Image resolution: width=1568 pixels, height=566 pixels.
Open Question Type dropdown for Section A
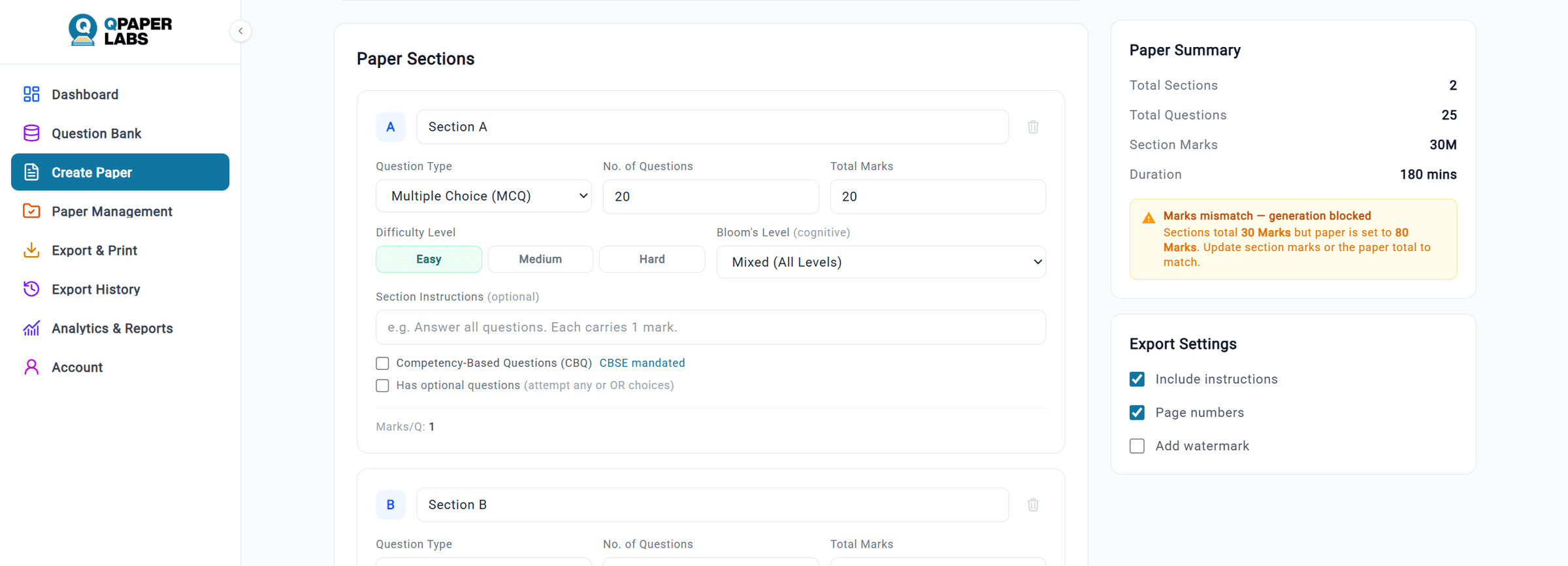pos(483,196)
